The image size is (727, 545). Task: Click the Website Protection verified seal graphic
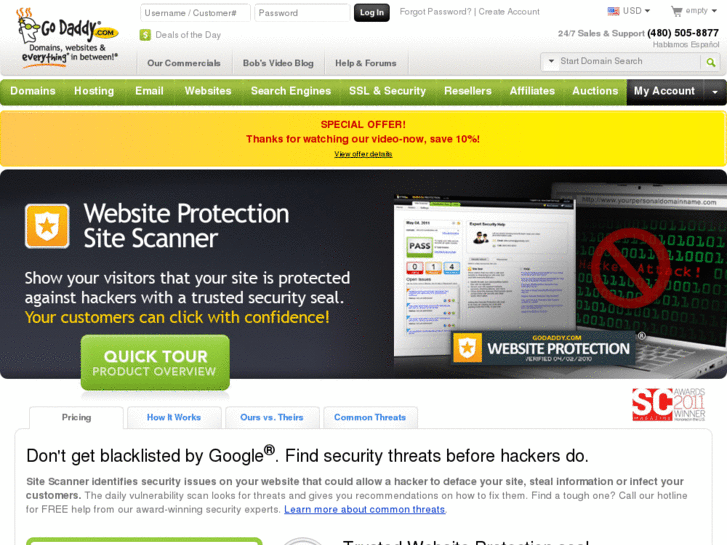pyautogui.click(x=543, y=348)
